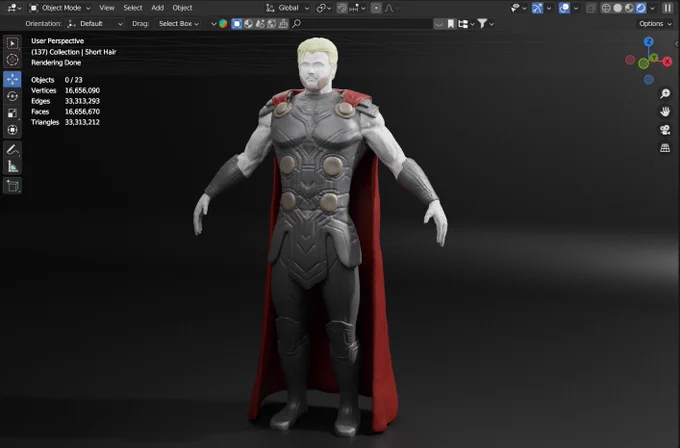Image resolution: width=680 pixels, height=448 pixels.
Task: Pick the Annotate pencil tool
Action: click(12, 150)
